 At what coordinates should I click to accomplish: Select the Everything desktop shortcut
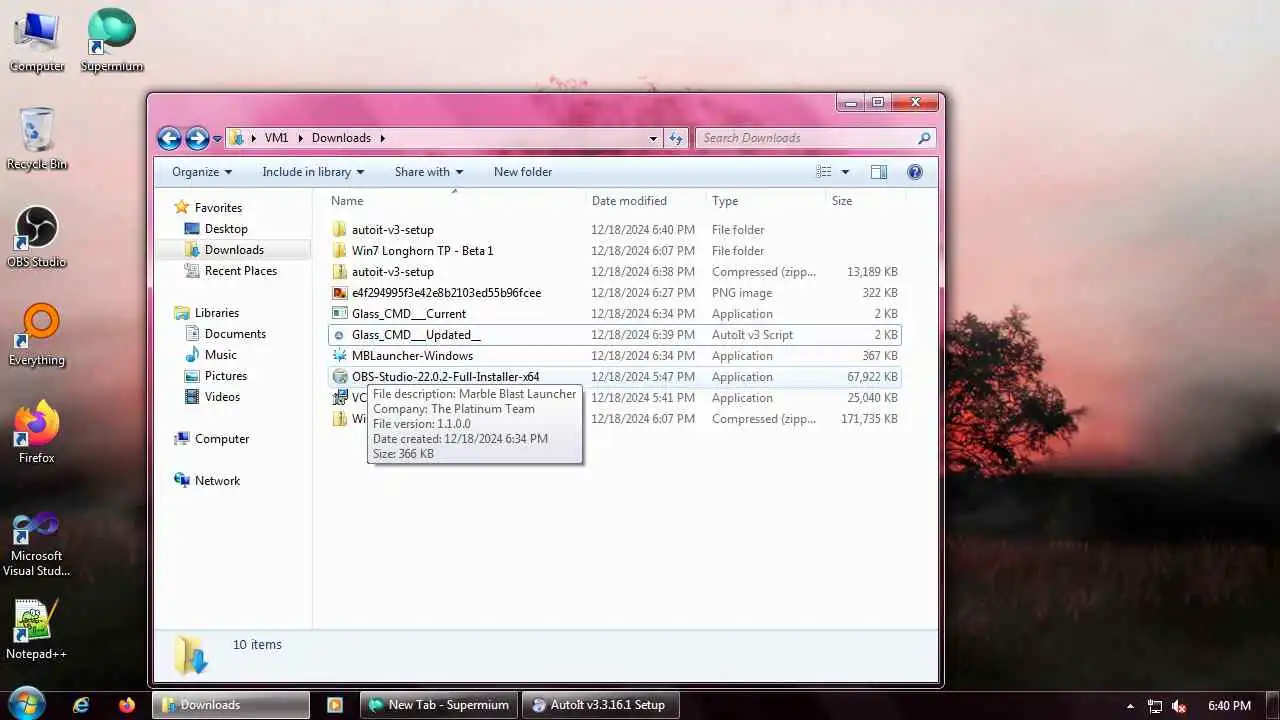coord(37,334)
